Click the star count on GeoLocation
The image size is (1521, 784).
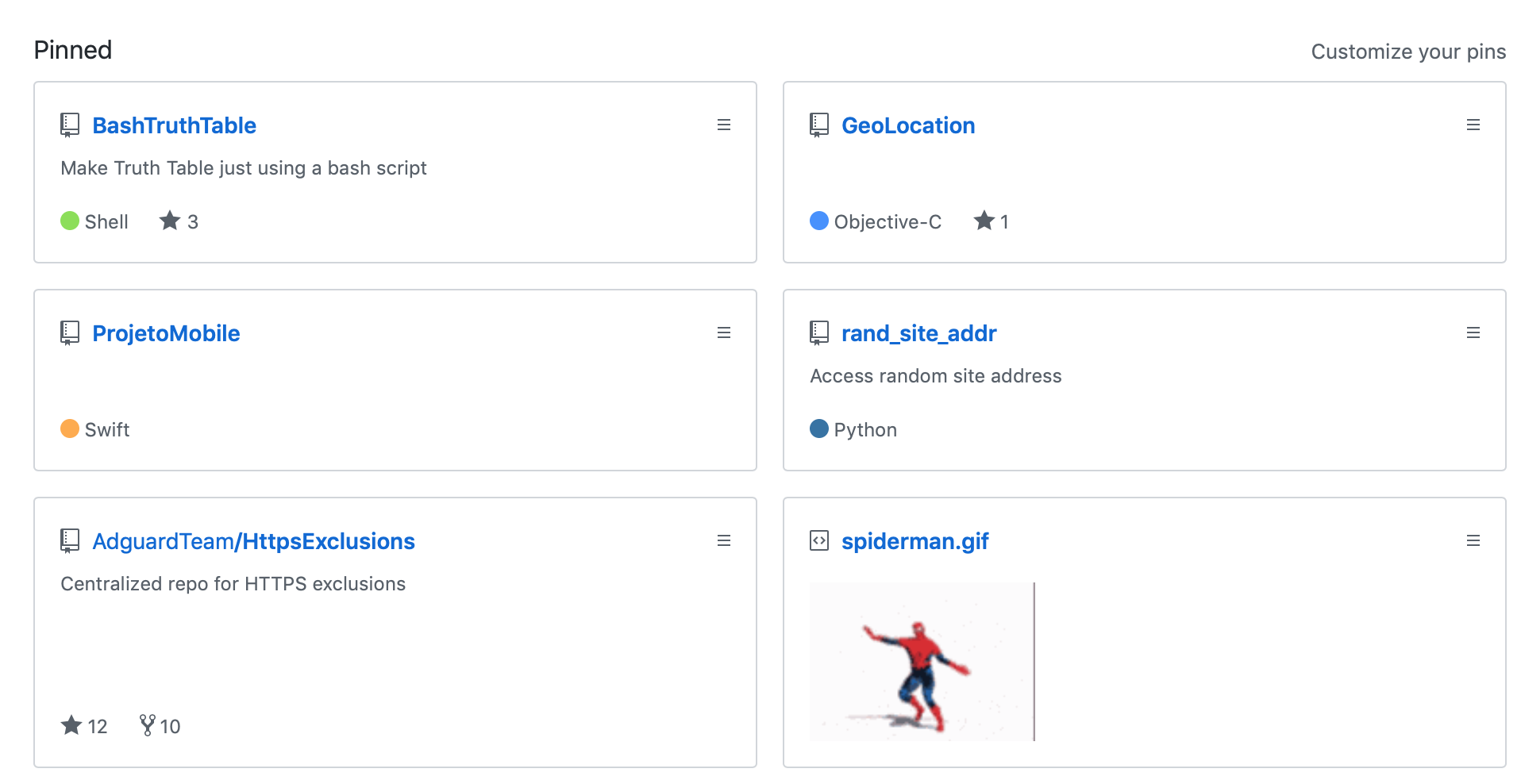click(992, 221)
